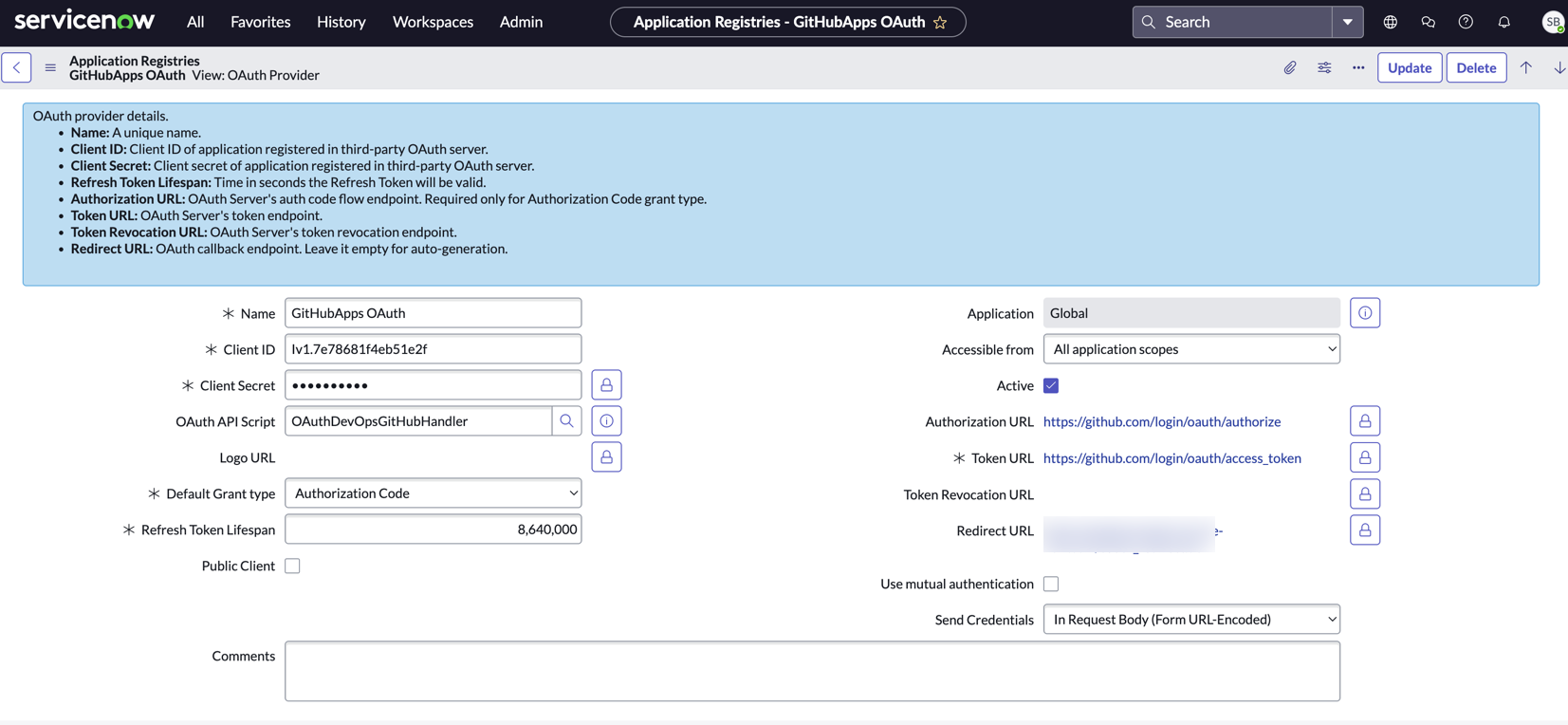Click the Refresh Token Lifespan field

(x=434, y=530)
